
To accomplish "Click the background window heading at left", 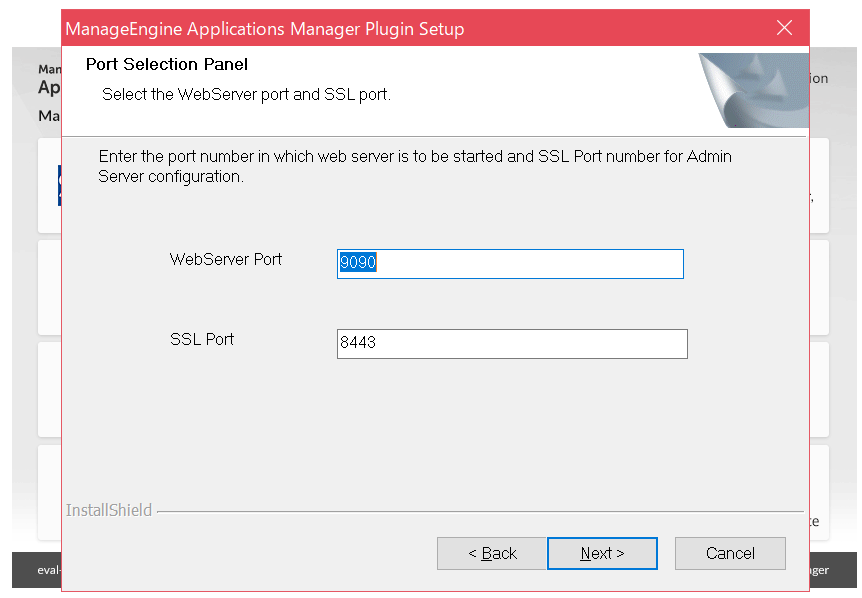I will click(48, 86).
